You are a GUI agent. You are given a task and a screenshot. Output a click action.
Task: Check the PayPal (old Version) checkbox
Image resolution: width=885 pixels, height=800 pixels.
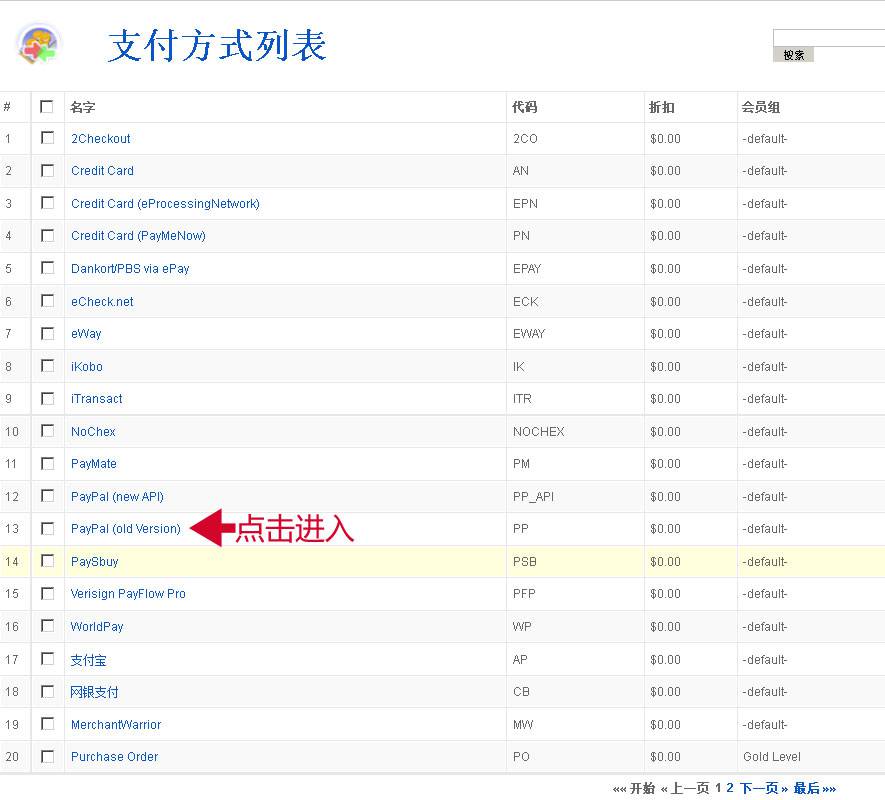click(46, 528)
